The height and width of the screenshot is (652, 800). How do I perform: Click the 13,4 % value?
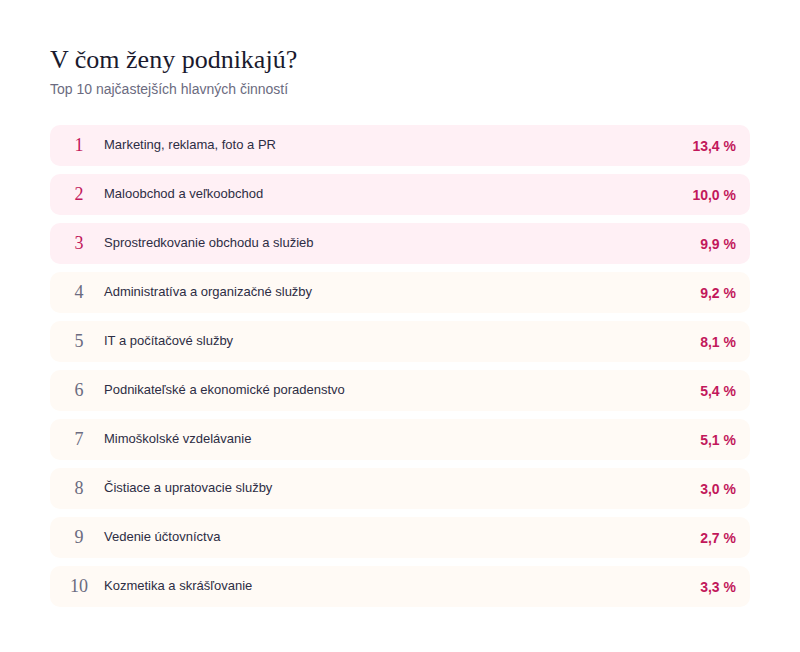pos(713,146)
